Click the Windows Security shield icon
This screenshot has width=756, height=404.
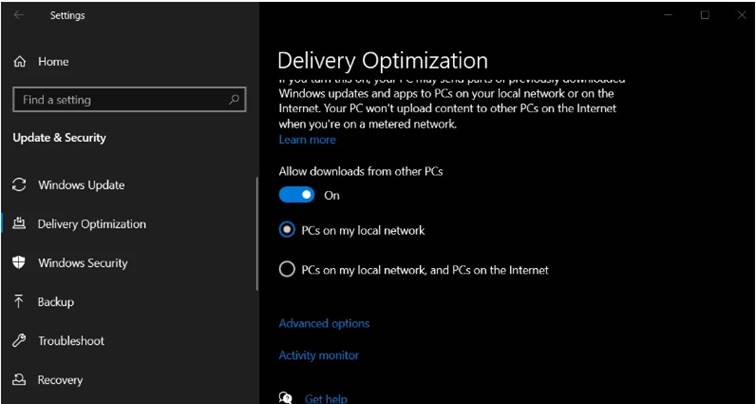(x=19, y=263)
